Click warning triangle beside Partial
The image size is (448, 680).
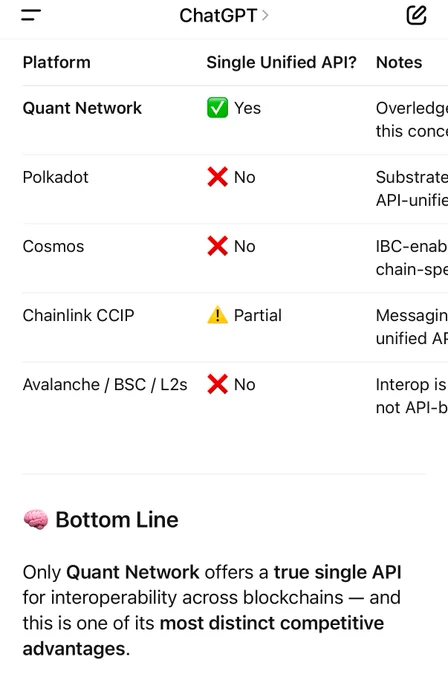point(217,315)
